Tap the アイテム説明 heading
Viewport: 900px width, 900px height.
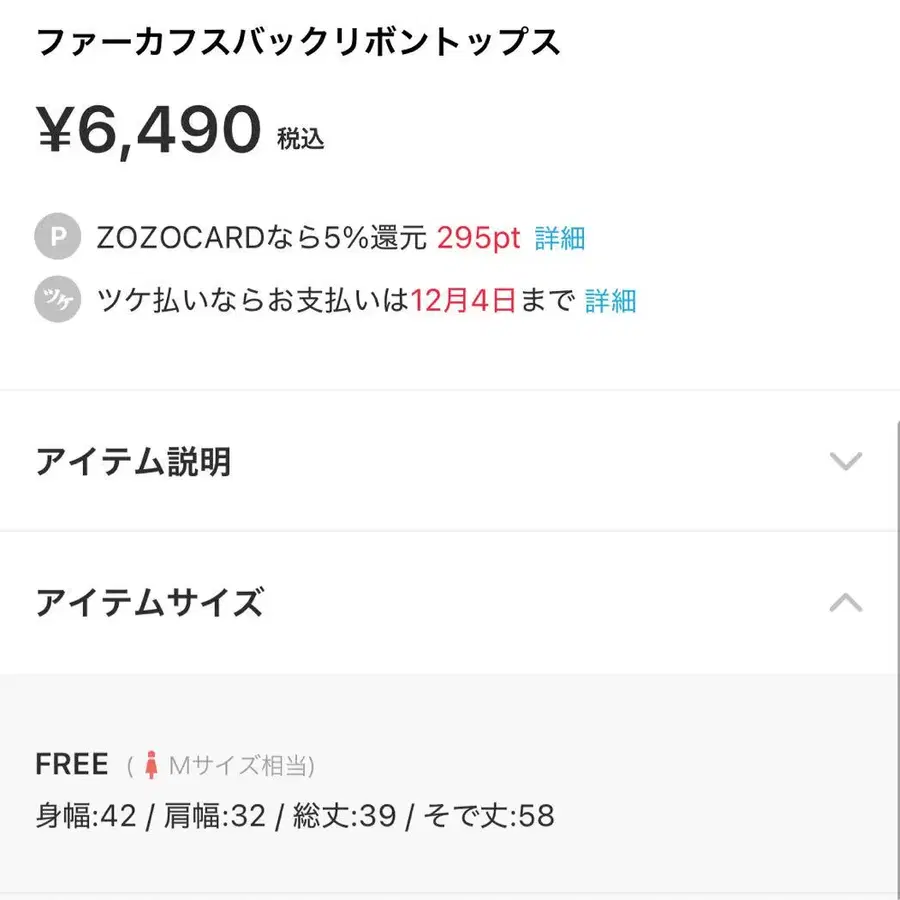(x=133, y=462)
